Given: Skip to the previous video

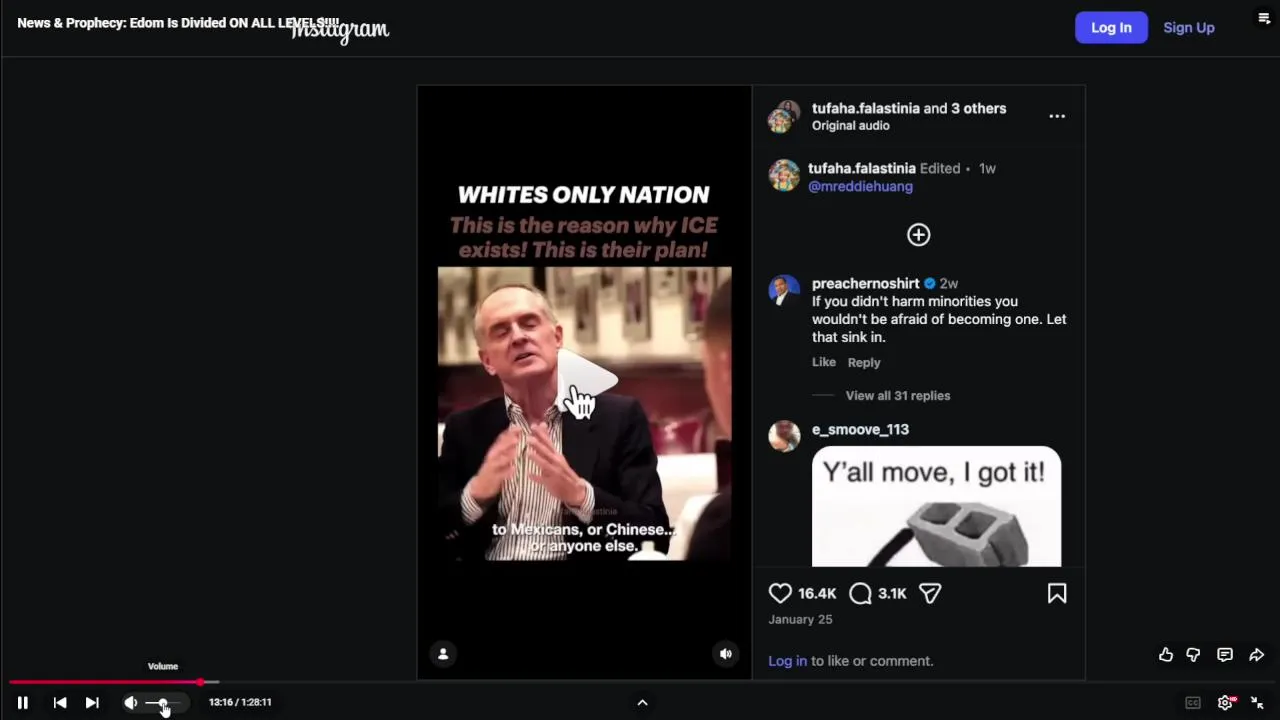Looking at the screenshot, I should (x=60, y=703).
